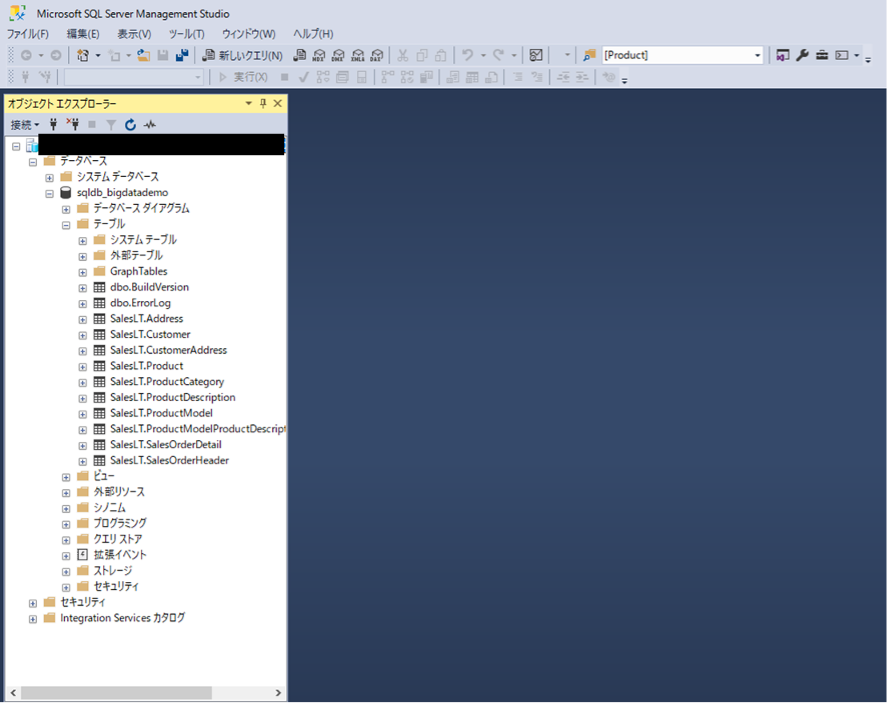Screen dimensions: 889x704
Task: Select the dbo.BuildVersion table
Action: click(150, 287)
